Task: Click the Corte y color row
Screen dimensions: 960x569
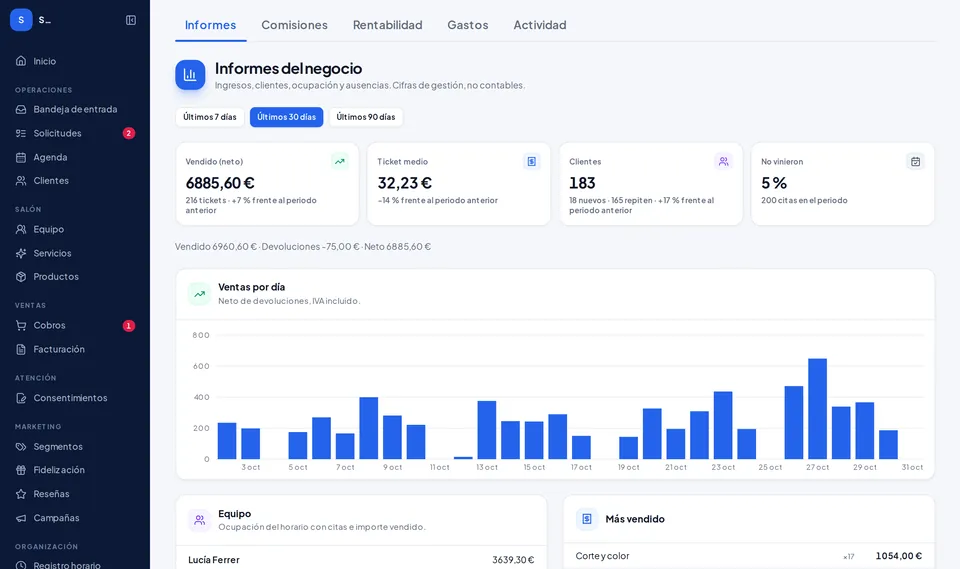Action: pos(749,556)
